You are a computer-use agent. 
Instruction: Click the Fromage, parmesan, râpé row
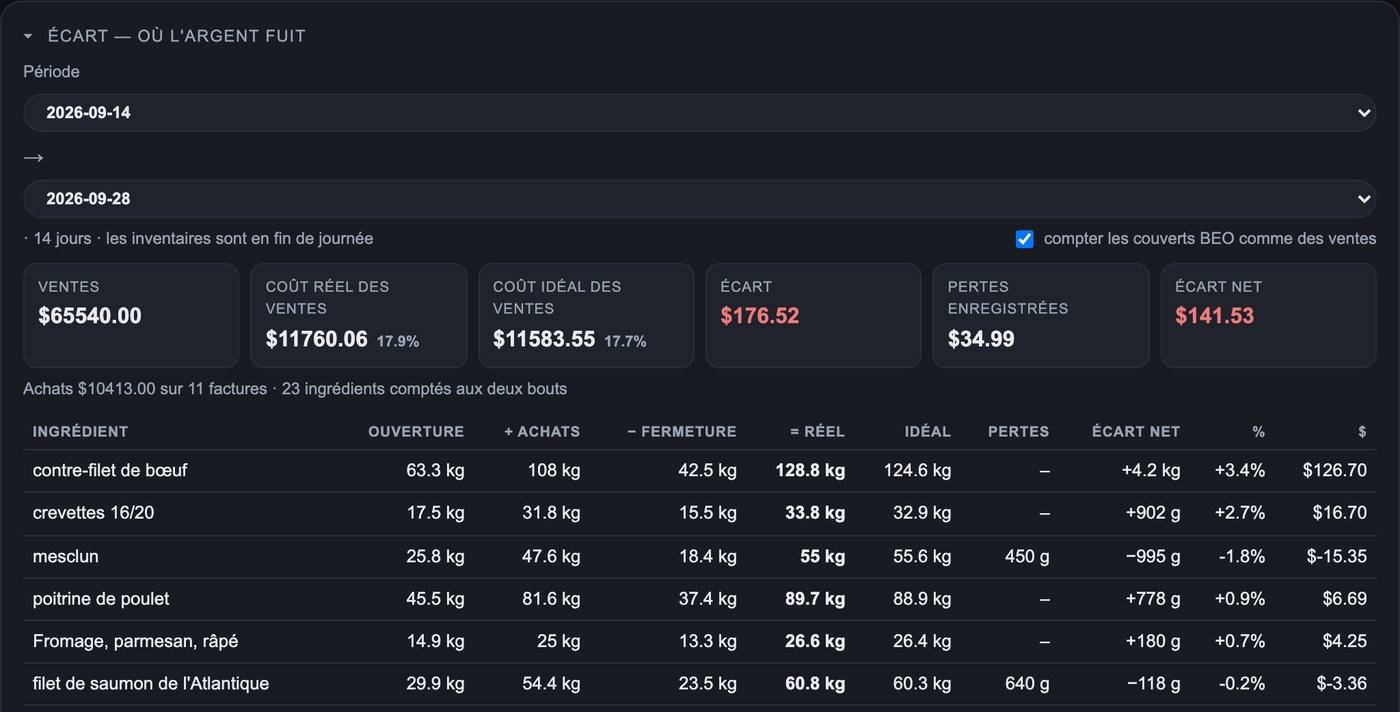(700, 641)
